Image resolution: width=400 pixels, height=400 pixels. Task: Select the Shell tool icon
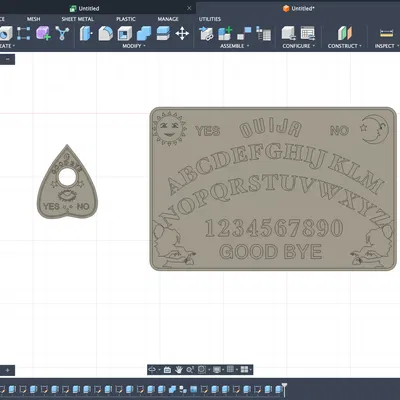coord(125,33)
